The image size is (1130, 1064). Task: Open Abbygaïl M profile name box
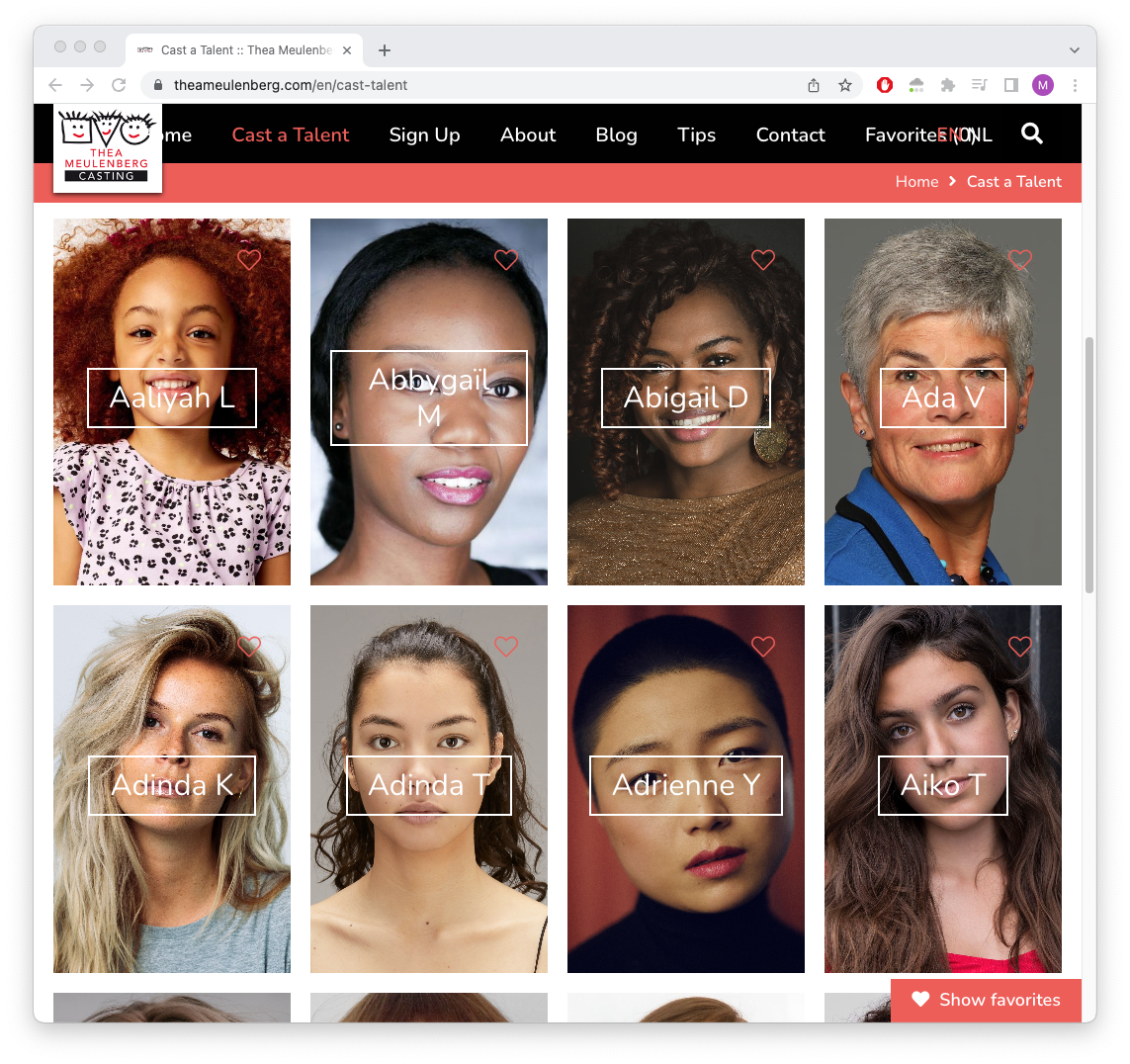pos(429,398)
